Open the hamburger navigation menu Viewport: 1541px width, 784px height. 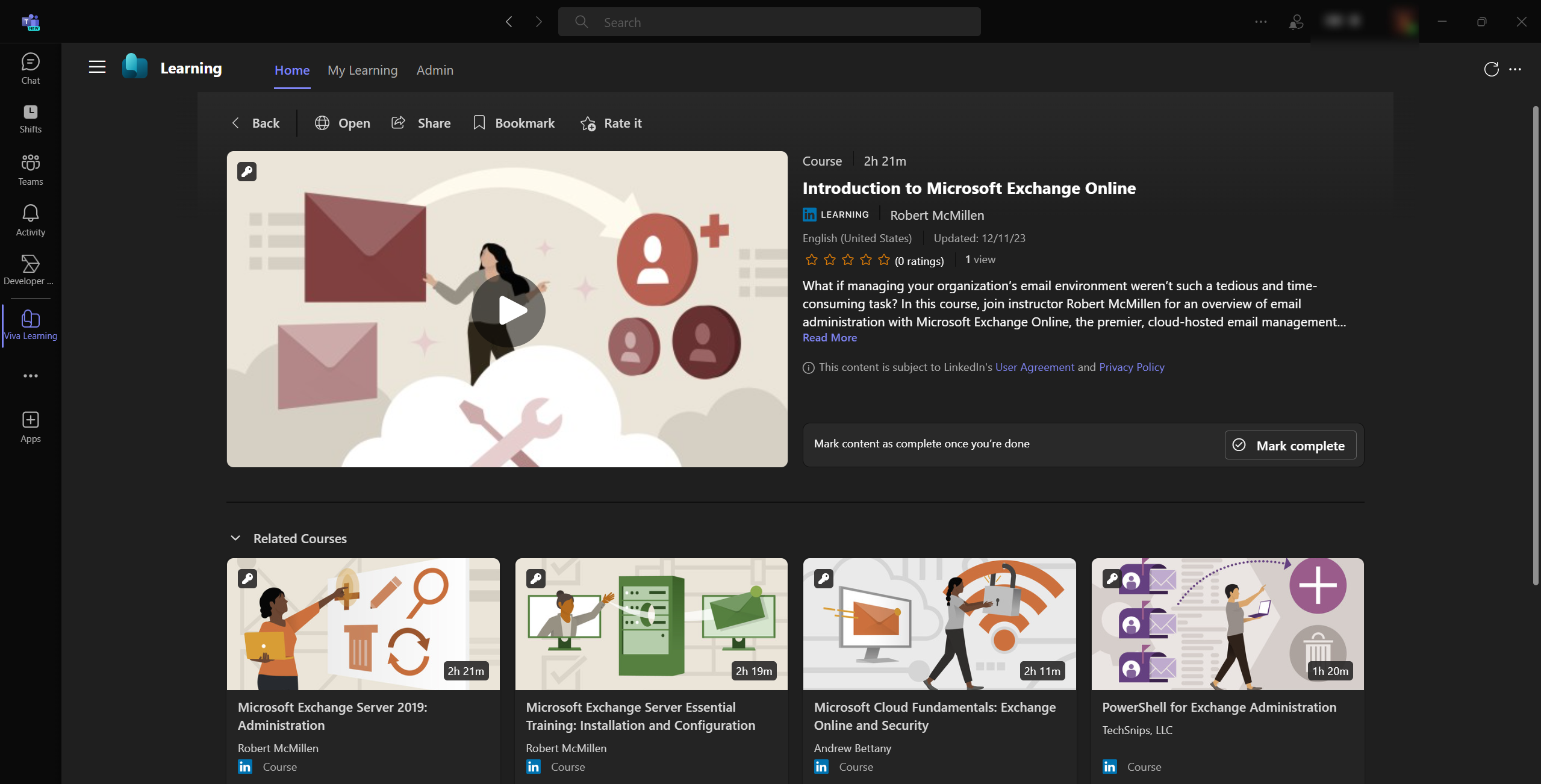coord(96,67)
